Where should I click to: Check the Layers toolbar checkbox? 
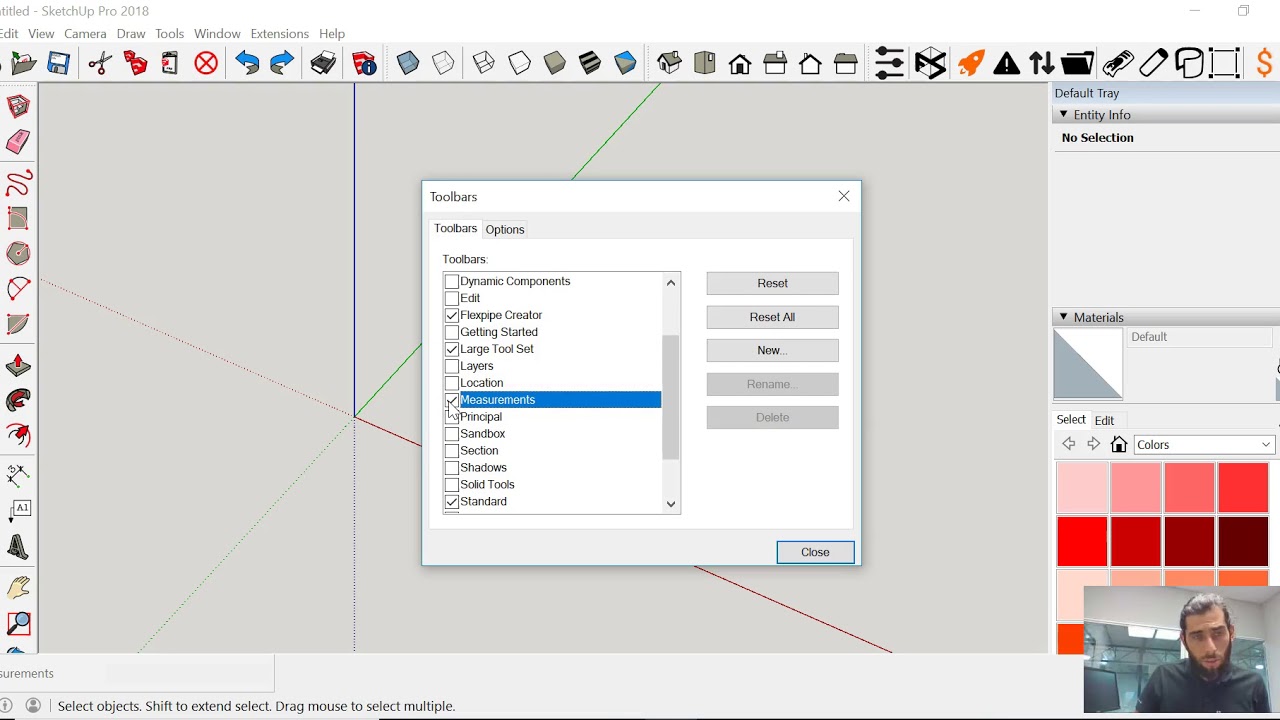[452, 367]
